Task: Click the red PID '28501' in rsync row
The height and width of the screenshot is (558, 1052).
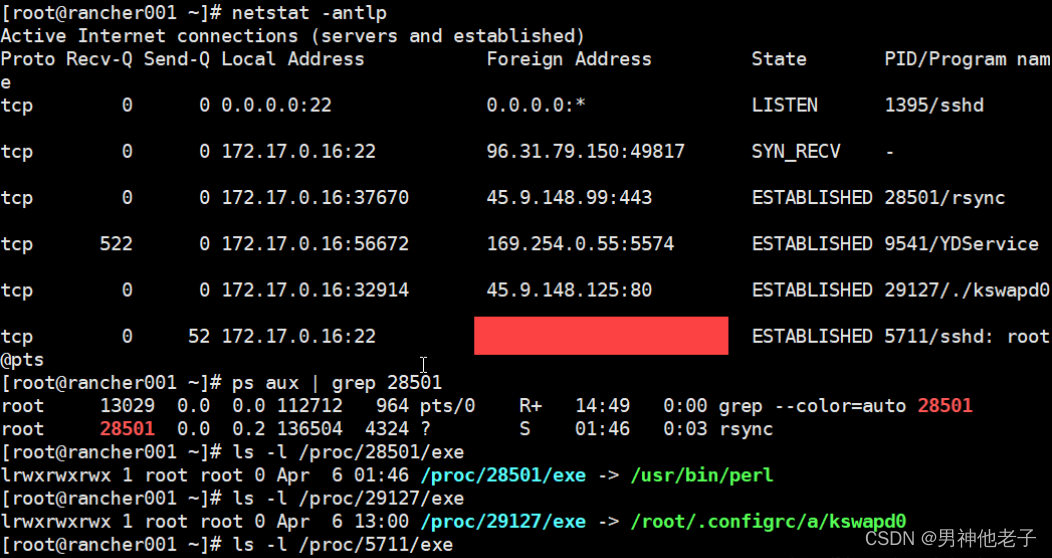Action: coord(127,429)
